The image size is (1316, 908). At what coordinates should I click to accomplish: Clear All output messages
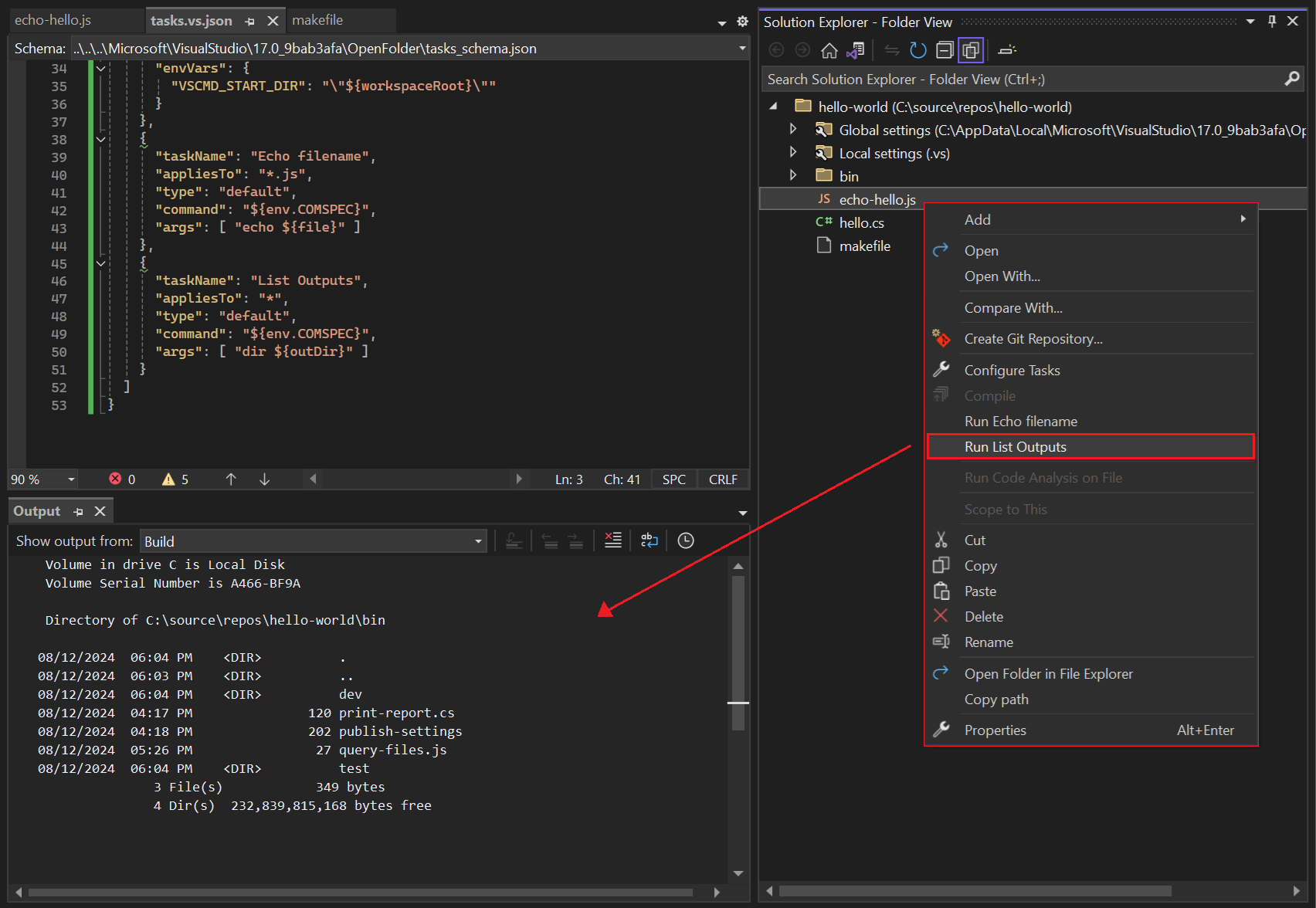click(x=612, y=540)
